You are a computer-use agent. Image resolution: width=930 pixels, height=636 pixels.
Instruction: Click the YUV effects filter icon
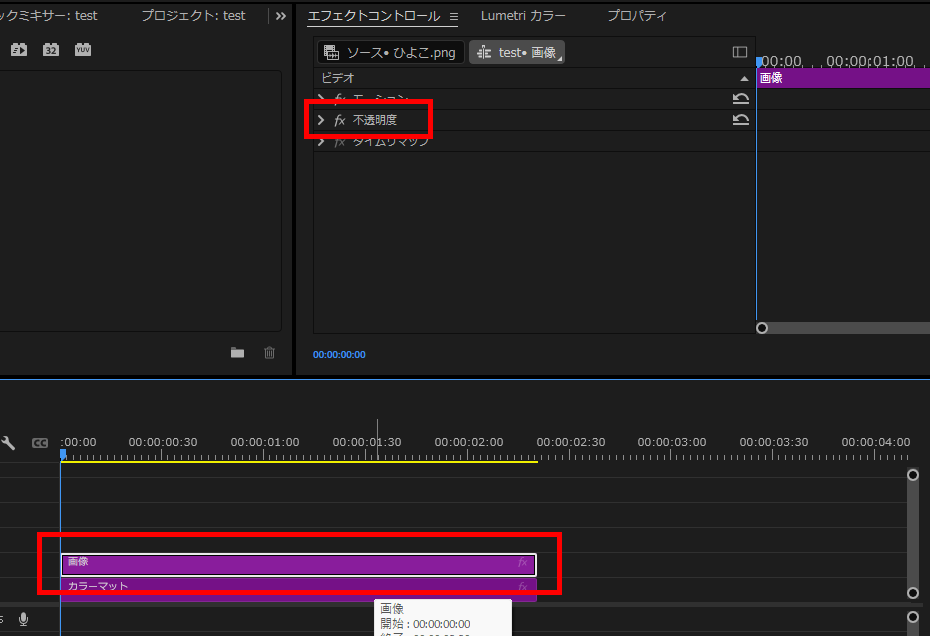[83, 49]
